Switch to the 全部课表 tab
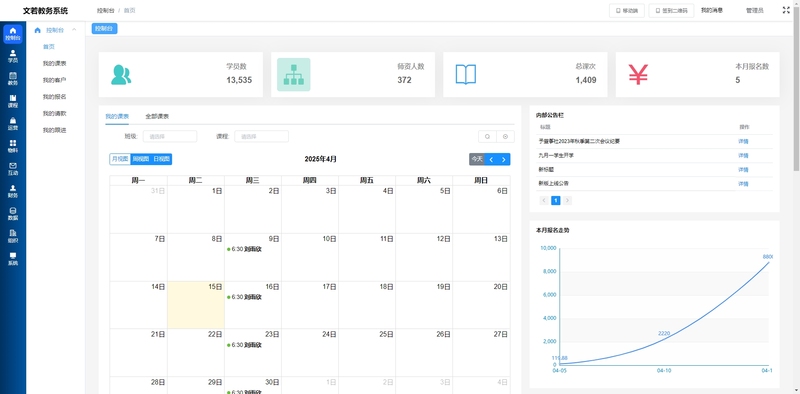 tap(157, 116)
